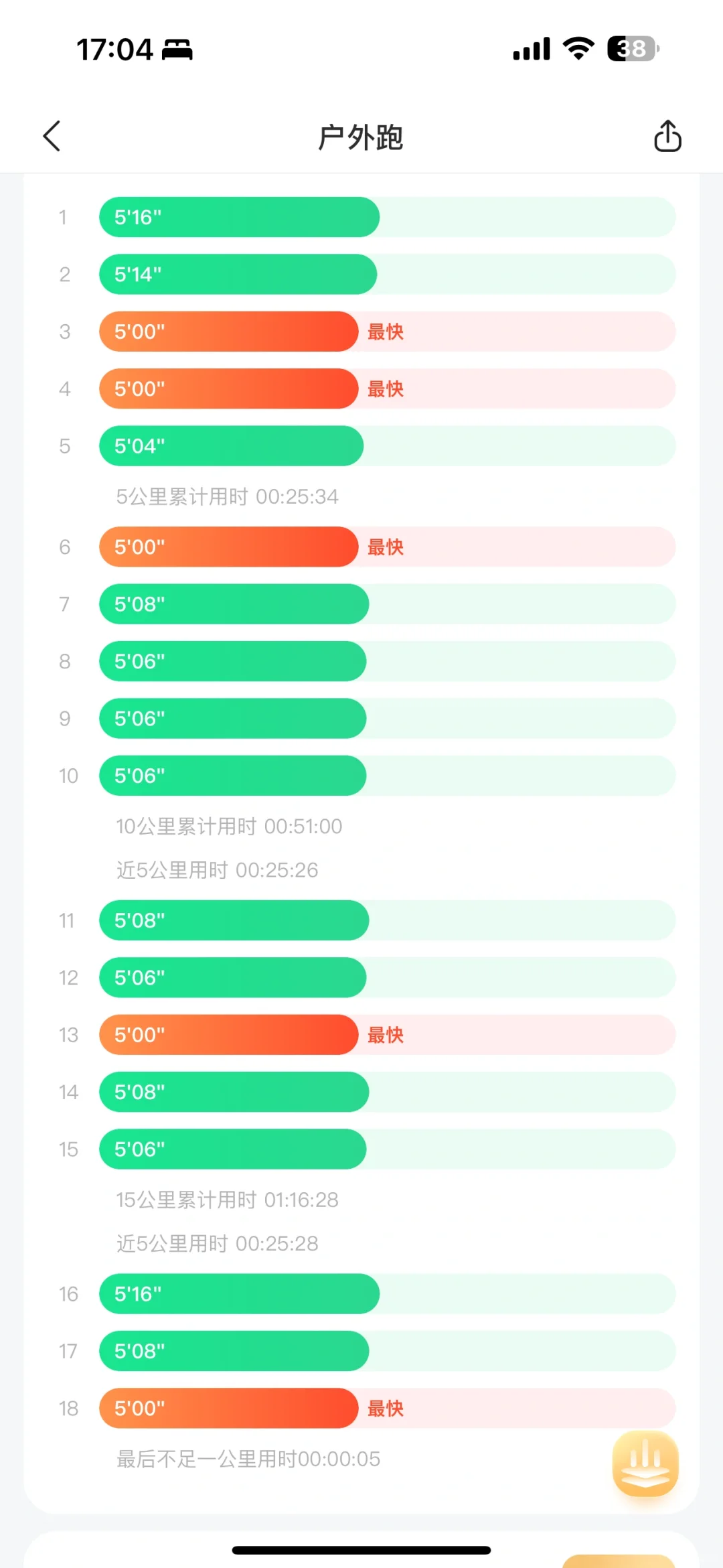Tap the fastest label on kilometer 18
The height and width of the screenshot is (1568, 723).
(x=386, y=1408)
